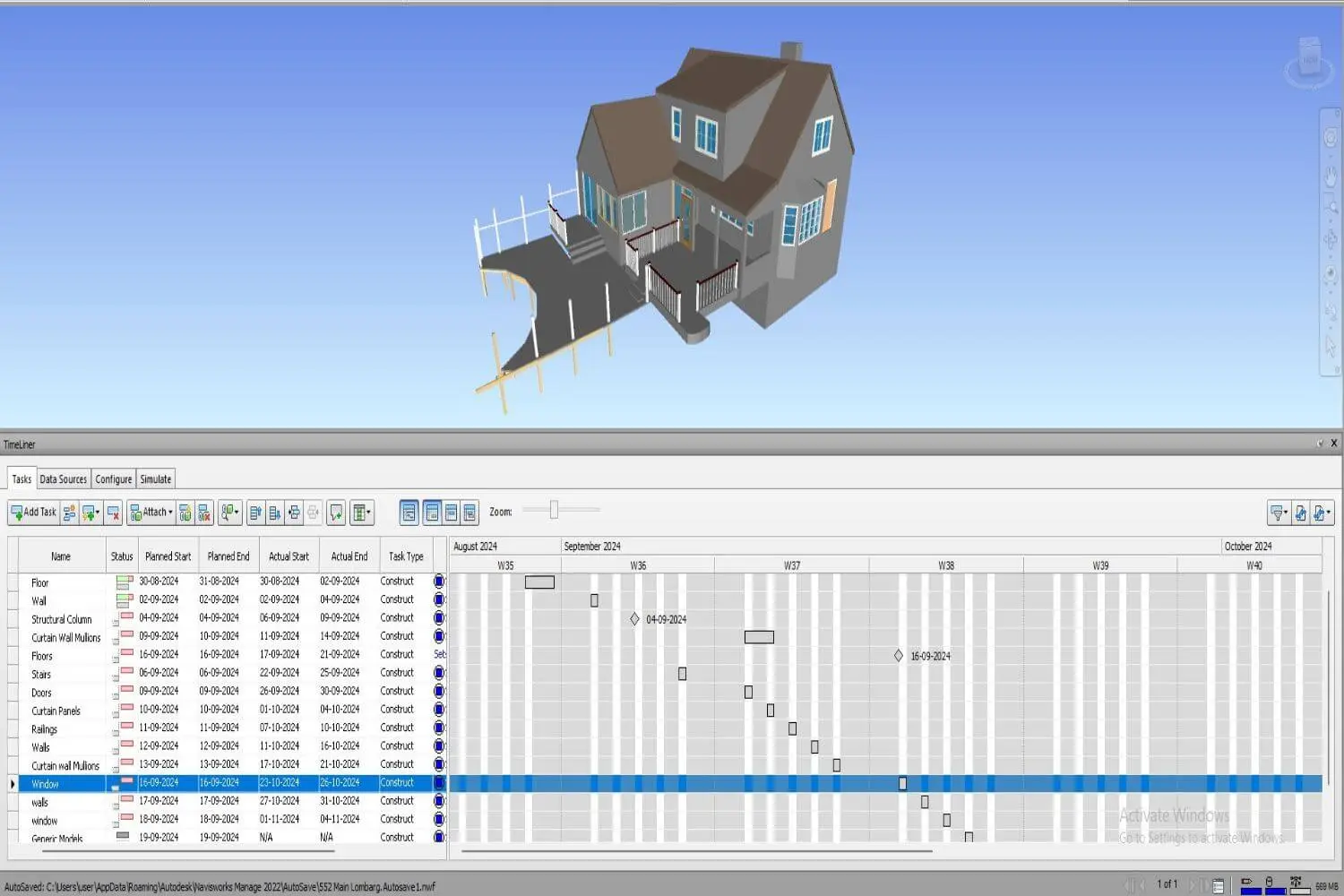This screenshot has height=896, width=1344.
Task: Move the selected task up
Action: (x=257, y=513)
